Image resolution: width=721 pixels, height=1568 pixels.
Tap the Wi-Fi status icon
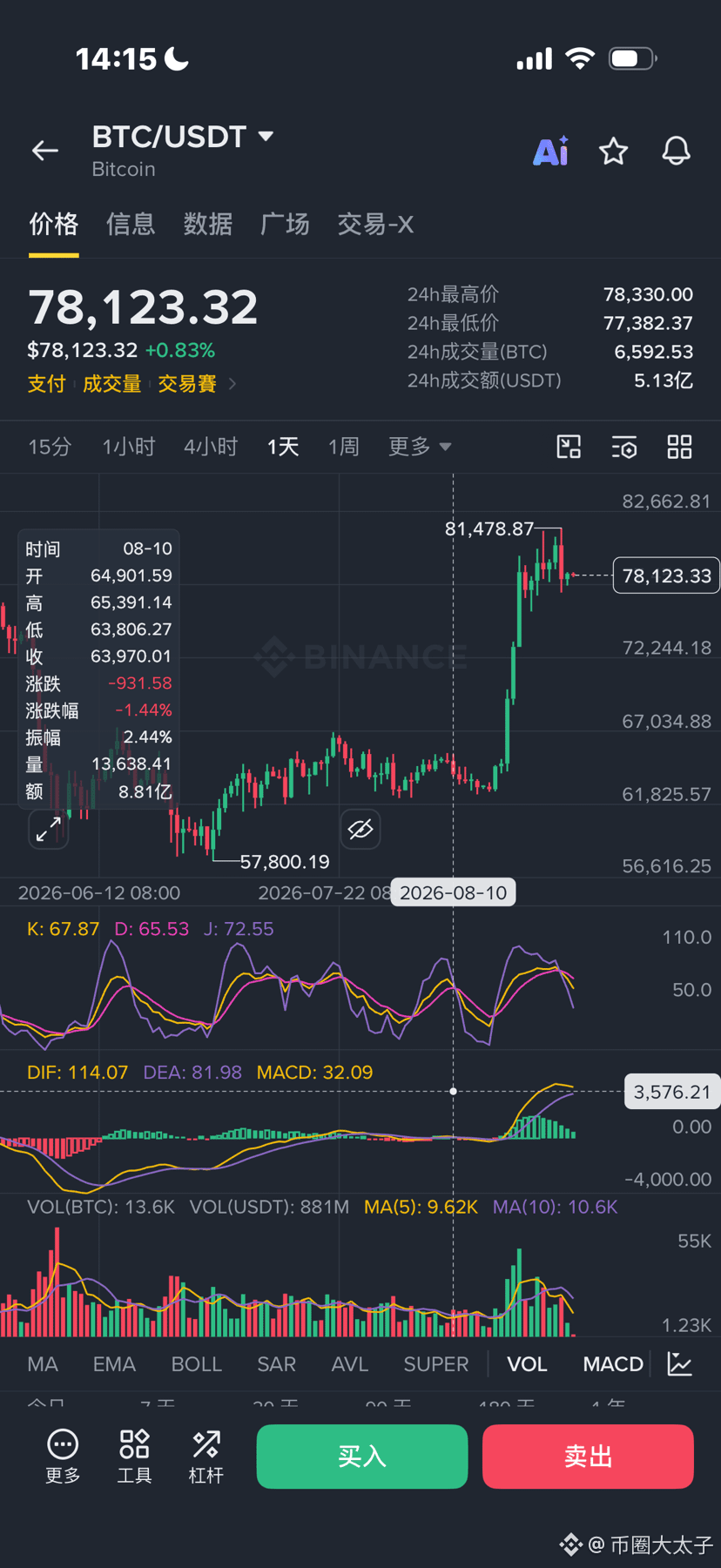580,58
